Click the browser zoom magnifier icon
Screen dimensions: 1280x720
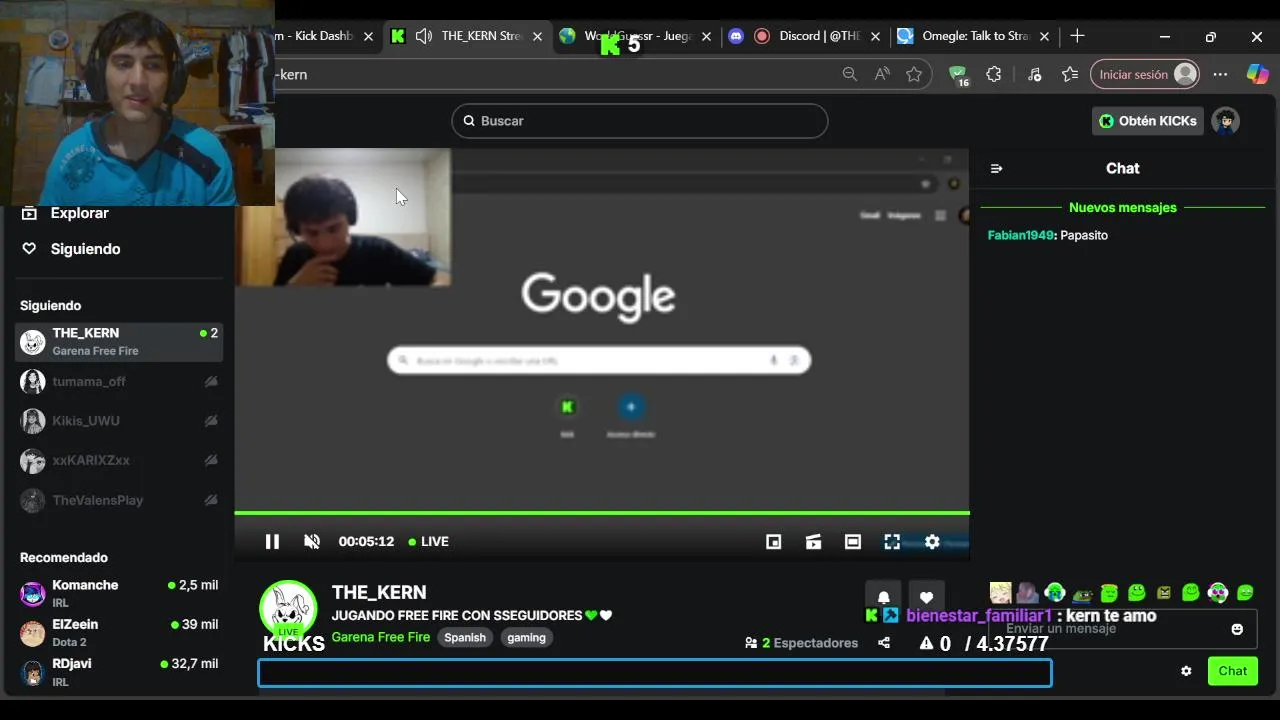point(850,74)
